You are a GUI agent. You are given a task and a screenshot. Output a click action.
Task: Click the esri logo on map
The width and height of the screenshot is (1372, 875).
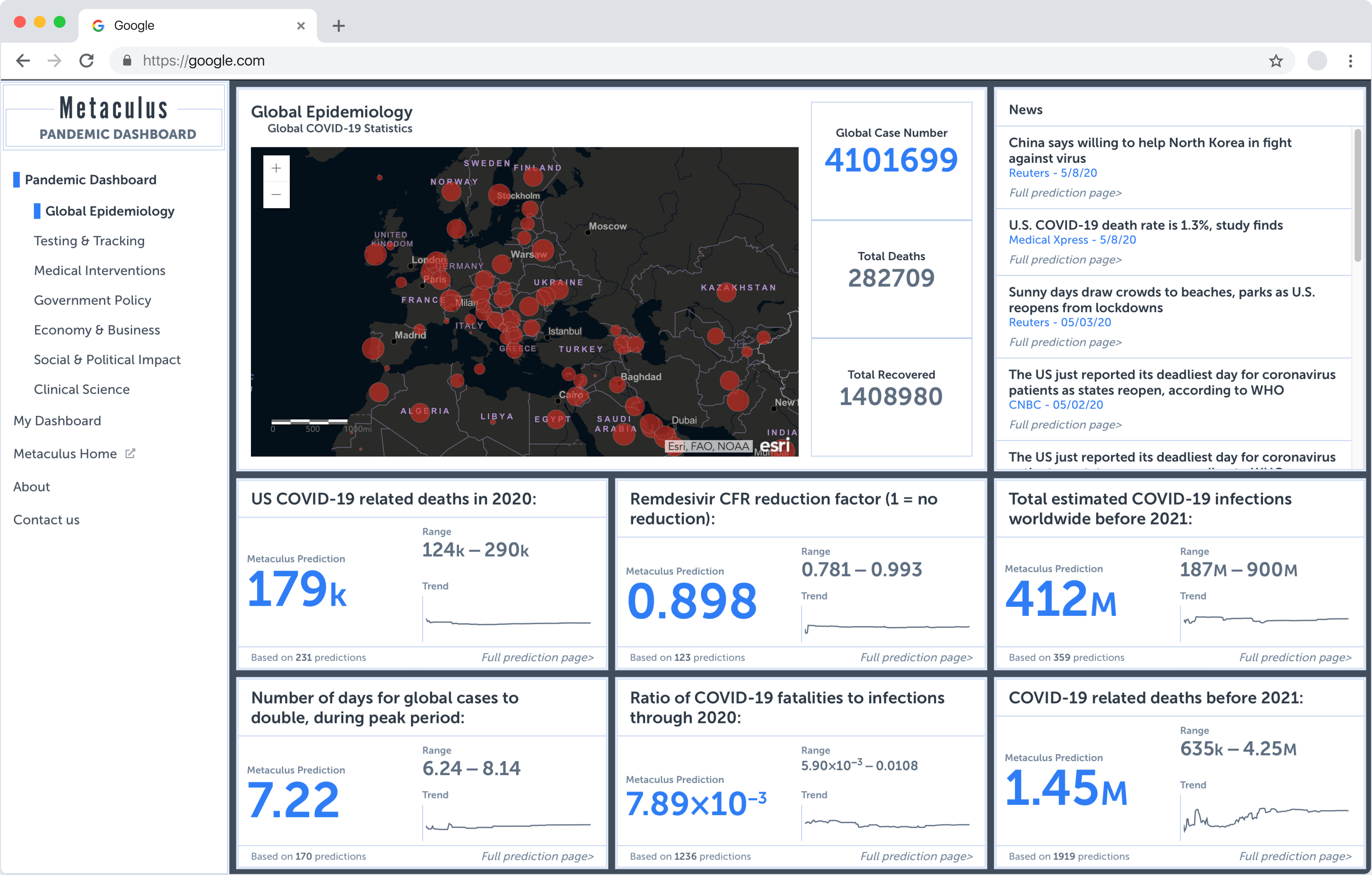click(x=775, y=446)
